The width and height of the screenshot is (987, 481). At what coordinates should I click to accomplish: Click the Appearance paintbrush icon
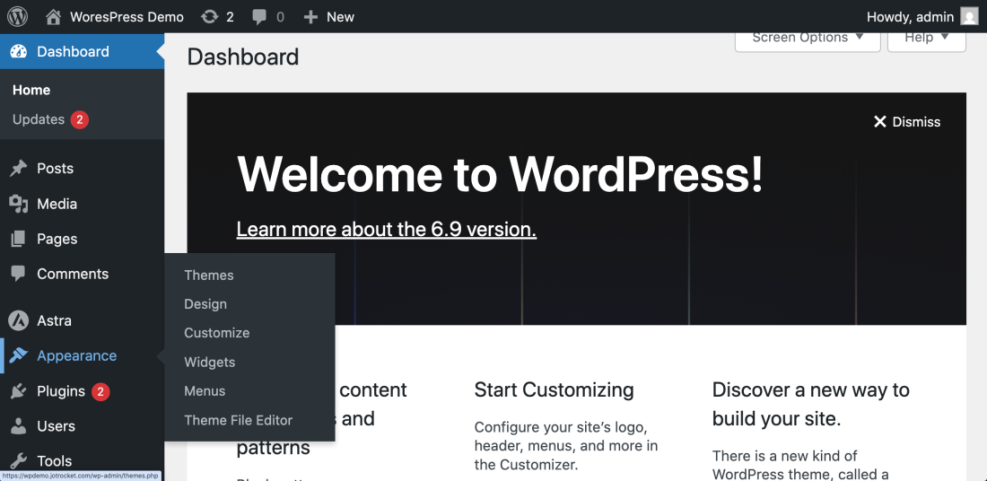(x=19, y=356)
